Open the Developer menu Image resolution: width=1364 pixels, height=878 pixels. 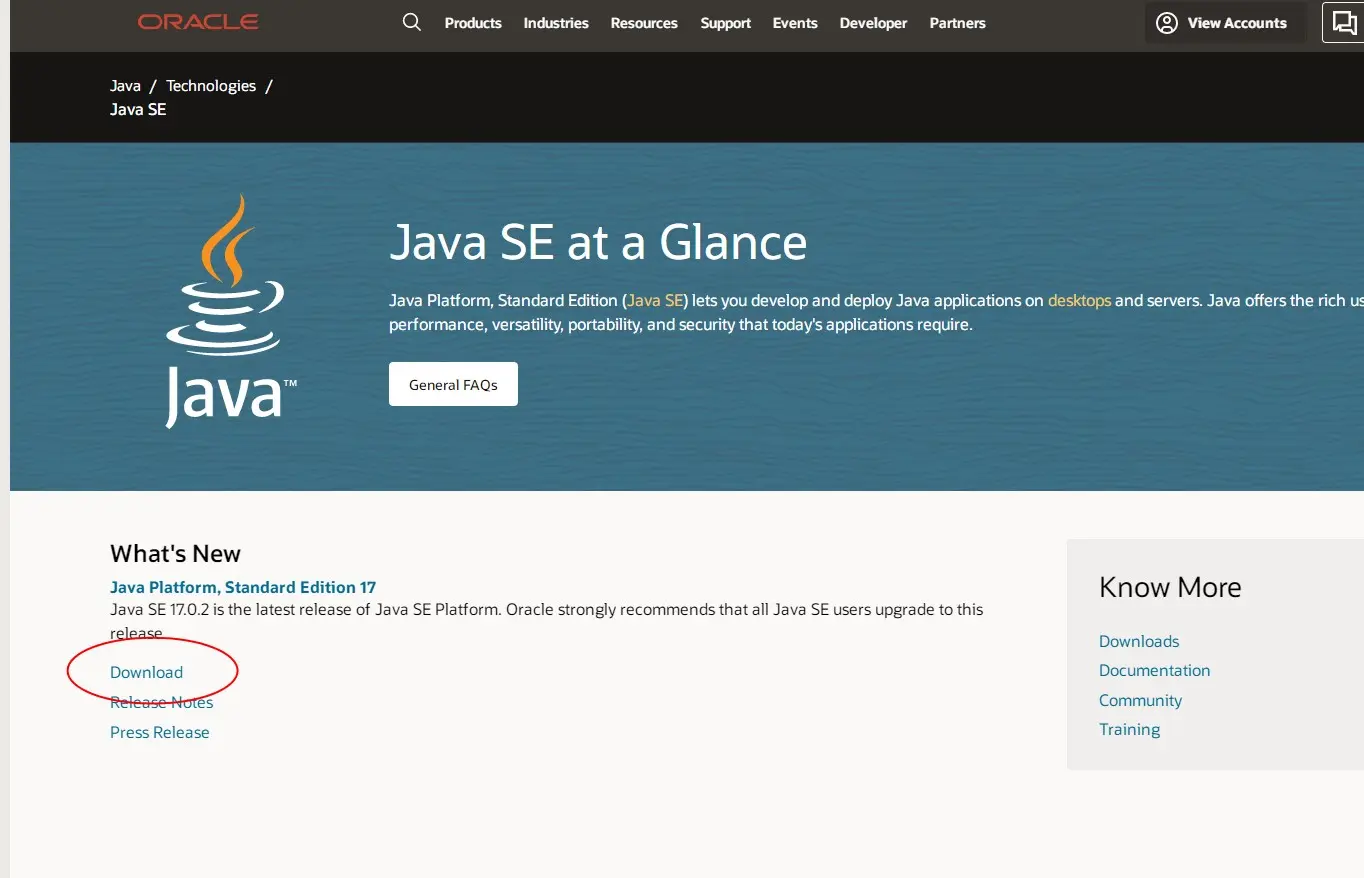[873, 23]
